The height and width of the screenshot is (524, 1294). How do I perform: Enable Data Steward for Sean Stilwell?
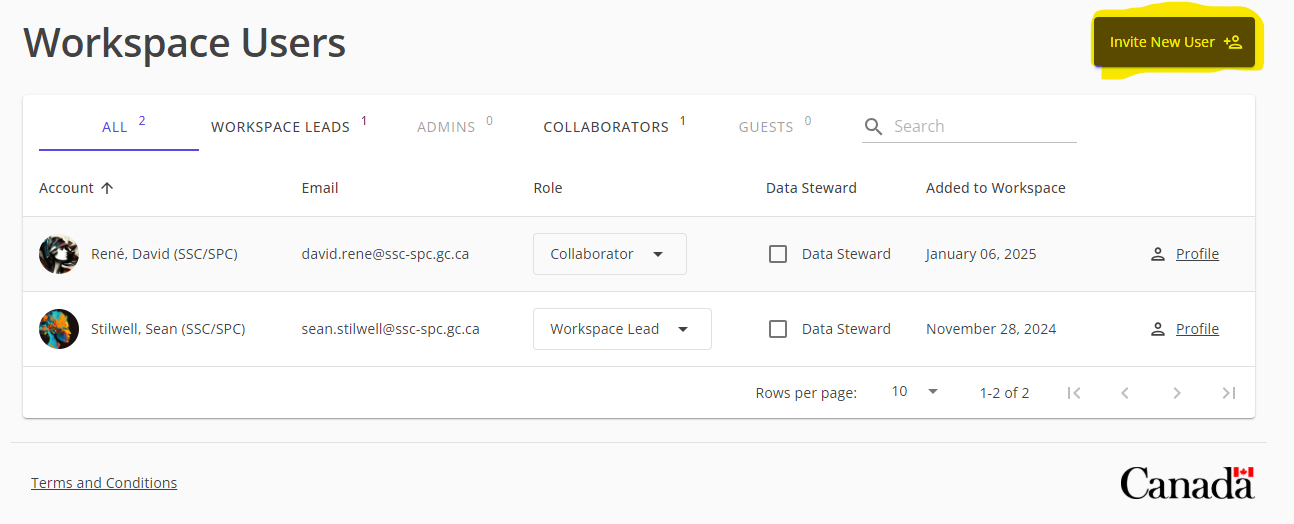point(778,329)
